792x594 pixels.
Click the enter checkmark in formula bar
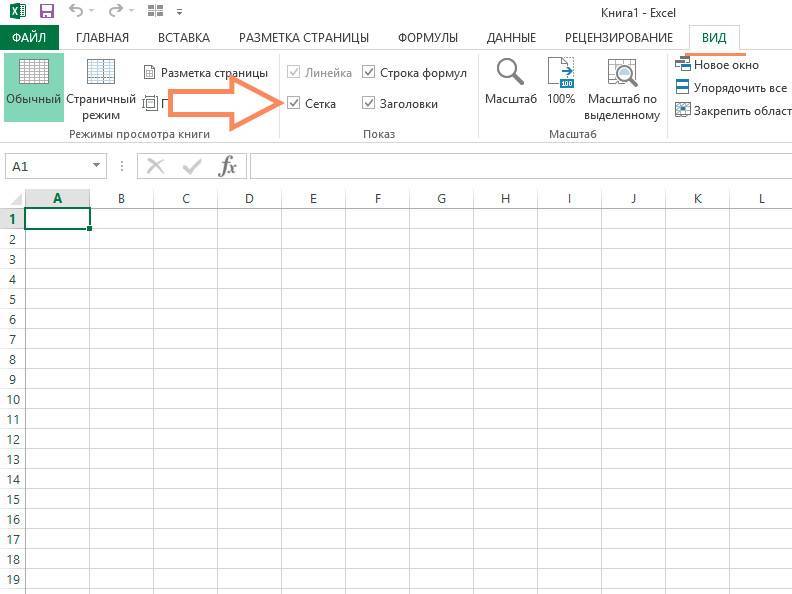[192, 166]
